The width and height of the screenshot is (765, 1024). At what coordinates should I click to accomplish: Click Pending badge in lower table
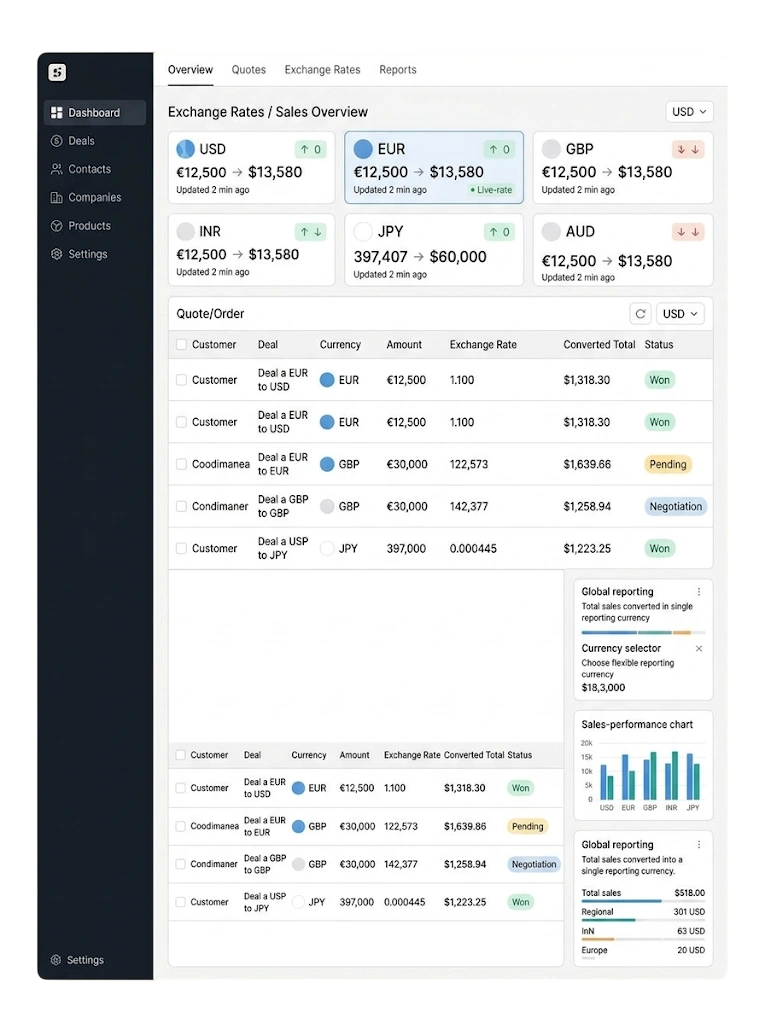(527, 826)
